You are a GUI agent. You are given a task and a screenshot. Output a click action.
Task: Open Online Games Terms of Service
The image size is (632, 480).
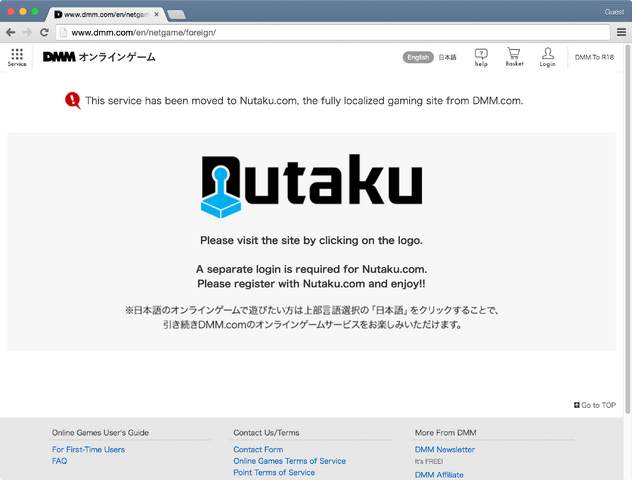point(289,461)
